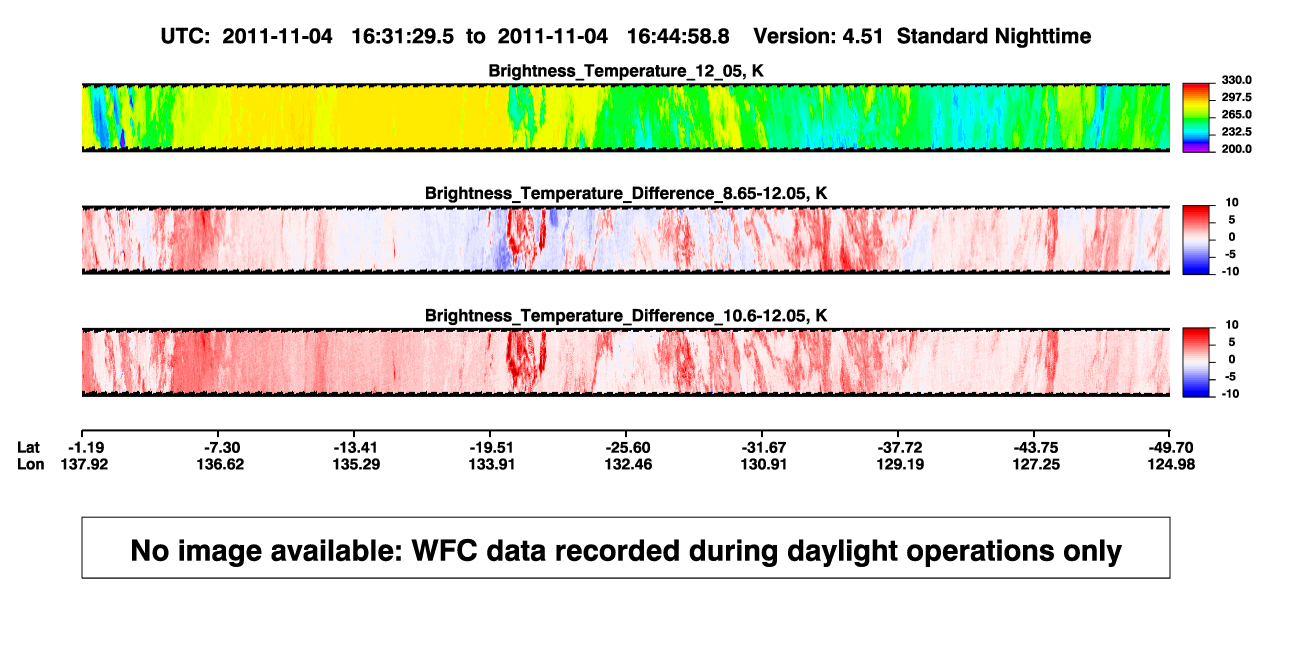Click the Lat axis label
Screen dimensions: 1300x667
(29, 447)
